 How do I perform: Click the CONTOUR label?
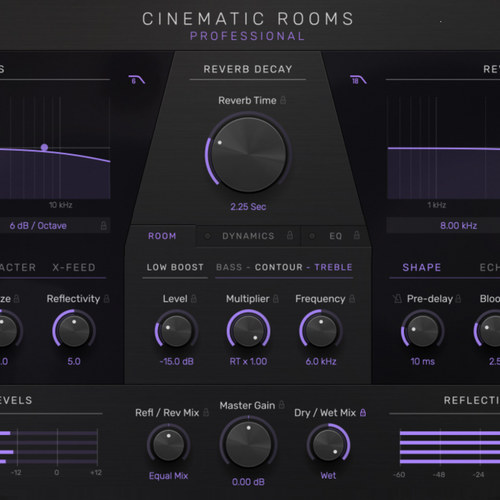tap(279, 267)
